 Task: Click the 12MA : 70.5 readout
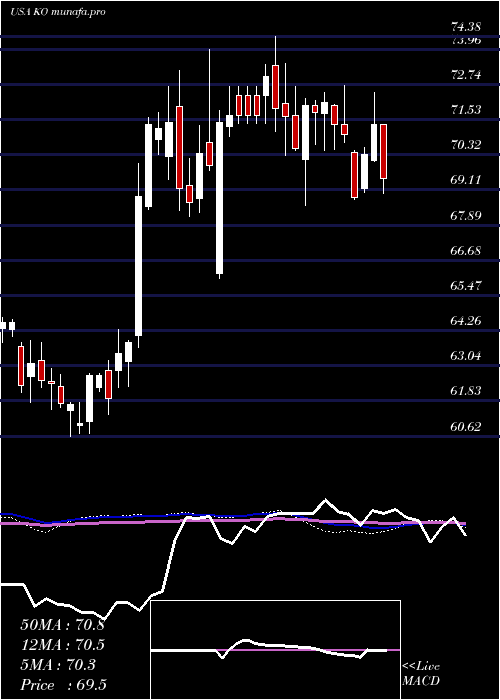(62, 645)
